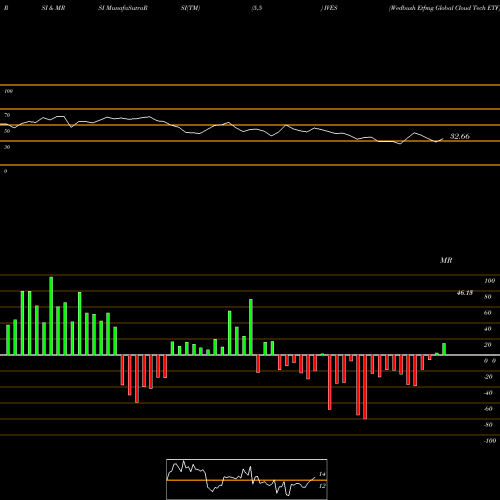
Task: Click the positive 100 label on MR axis
Action: (x=490, y=281)
